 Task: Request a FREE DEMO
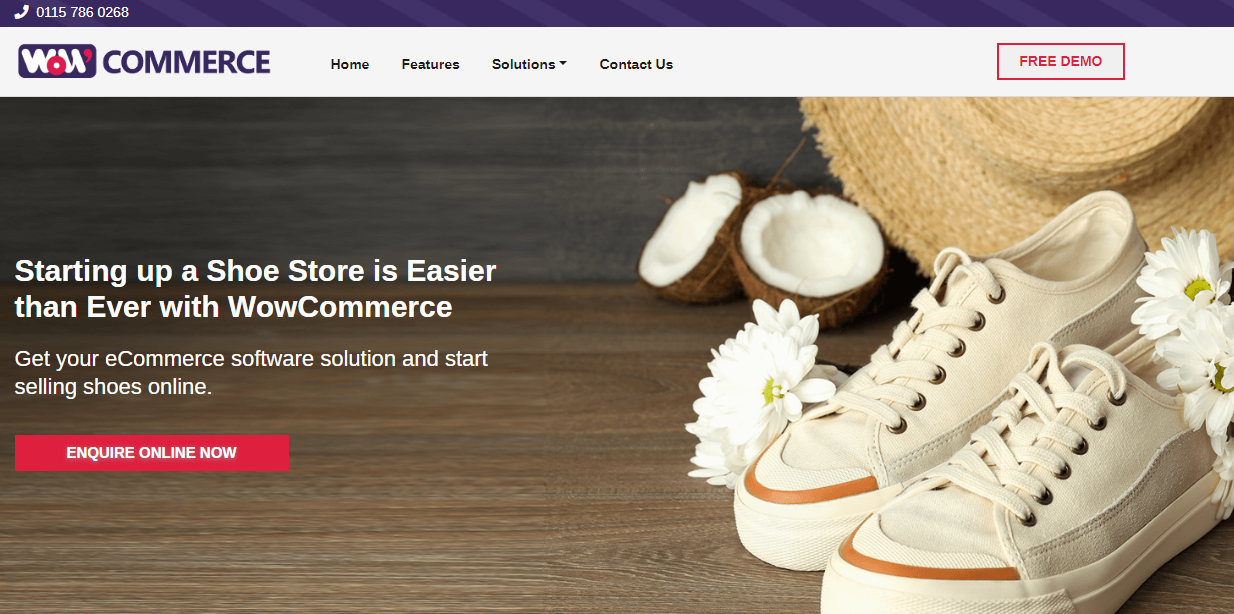1061,61
